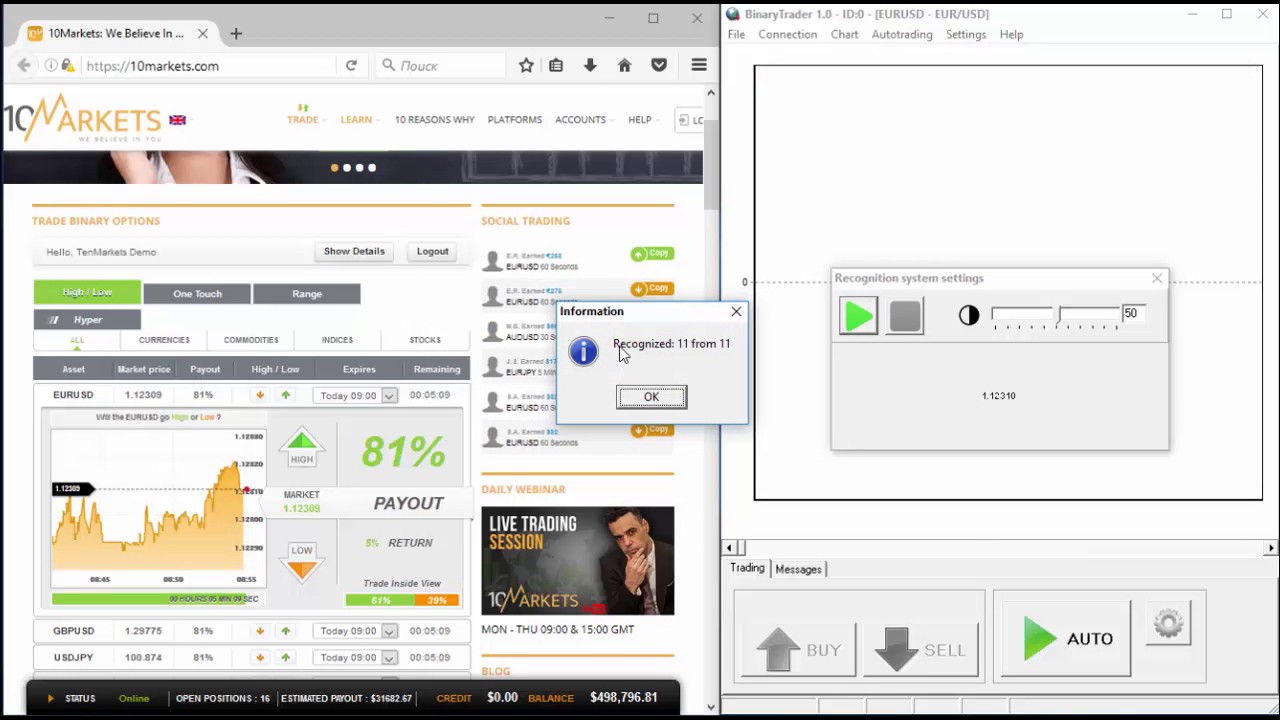Click the EURUSD row green up arrow
1280x720 pixels.
[285, 396]
